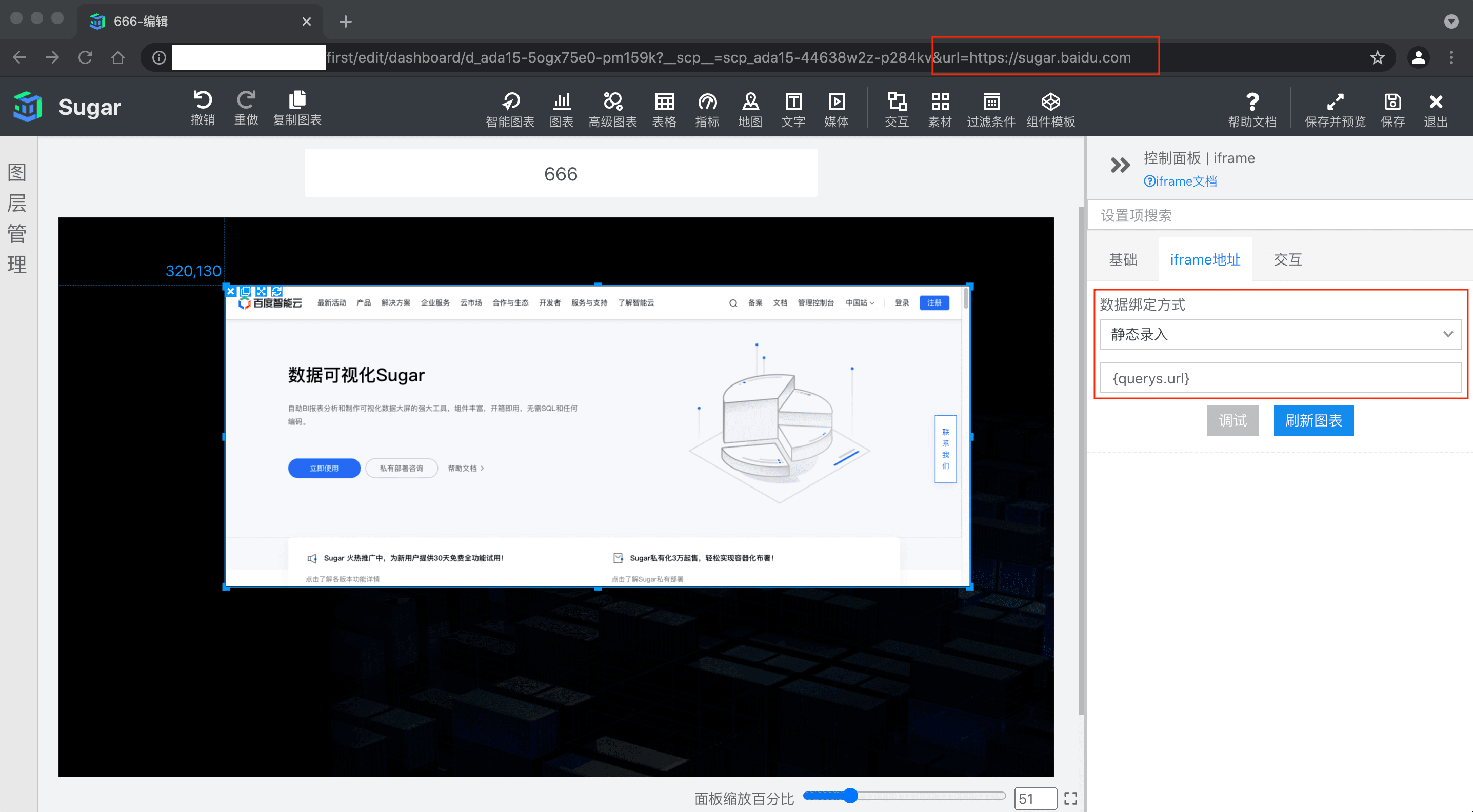Image resolution: width=1473 pixels, height=812 pixels.
Task: Collapse the control panel with double-arrow
Action: (x=1120, y=165)
